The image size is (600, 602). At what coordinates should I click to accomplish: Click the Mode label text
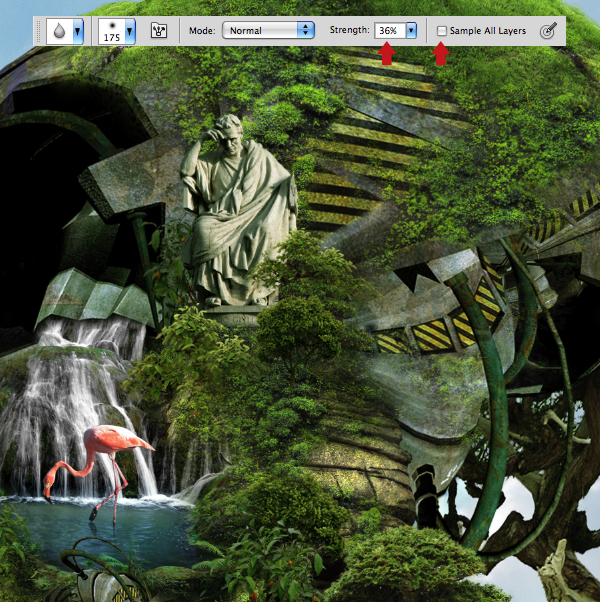pyautogui.click(x=202, y=31)
